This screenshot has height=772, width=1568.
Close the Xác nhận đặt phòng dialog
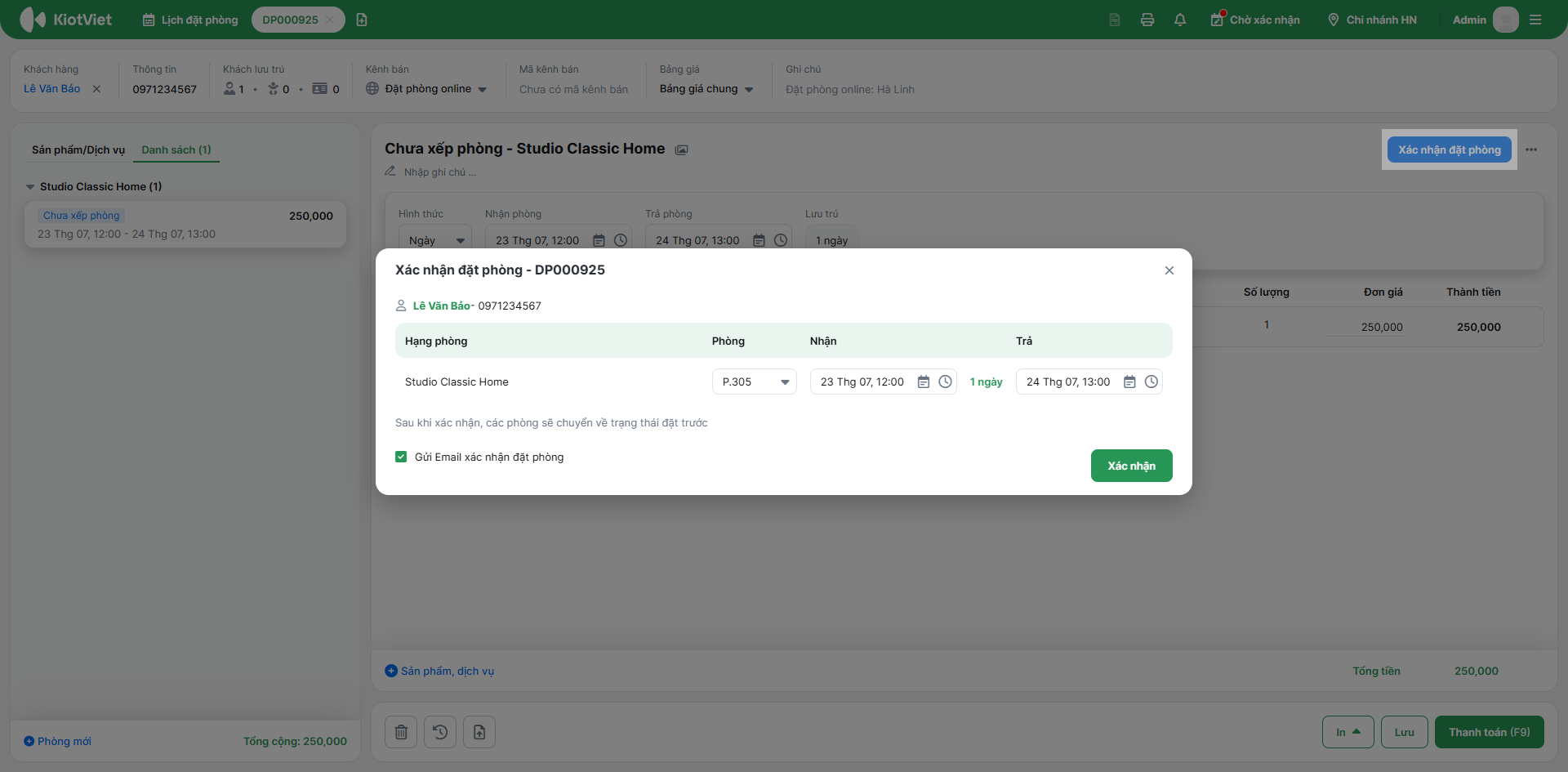click(x=1169, y=270)
